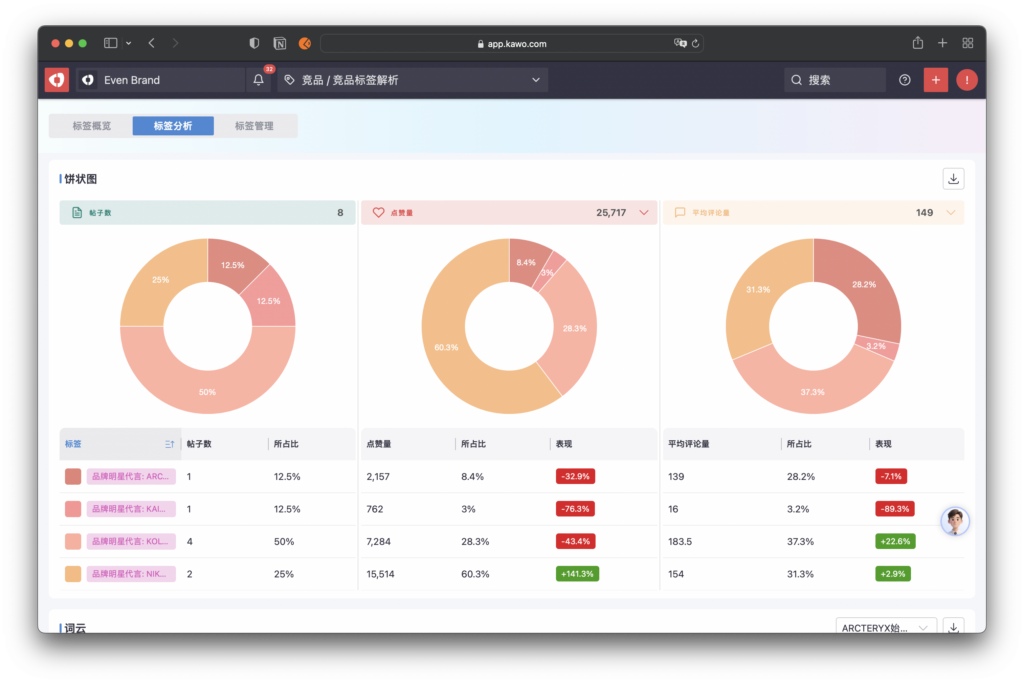Open the ARCTERYX word cloud dropdown
The image size is (1024, 683).
[886, 627]
